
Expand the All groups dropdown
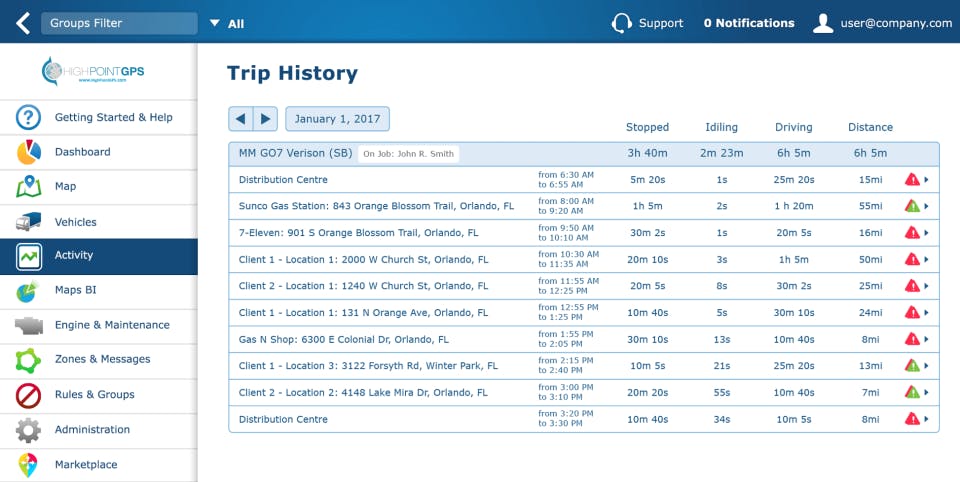point(227,24)
